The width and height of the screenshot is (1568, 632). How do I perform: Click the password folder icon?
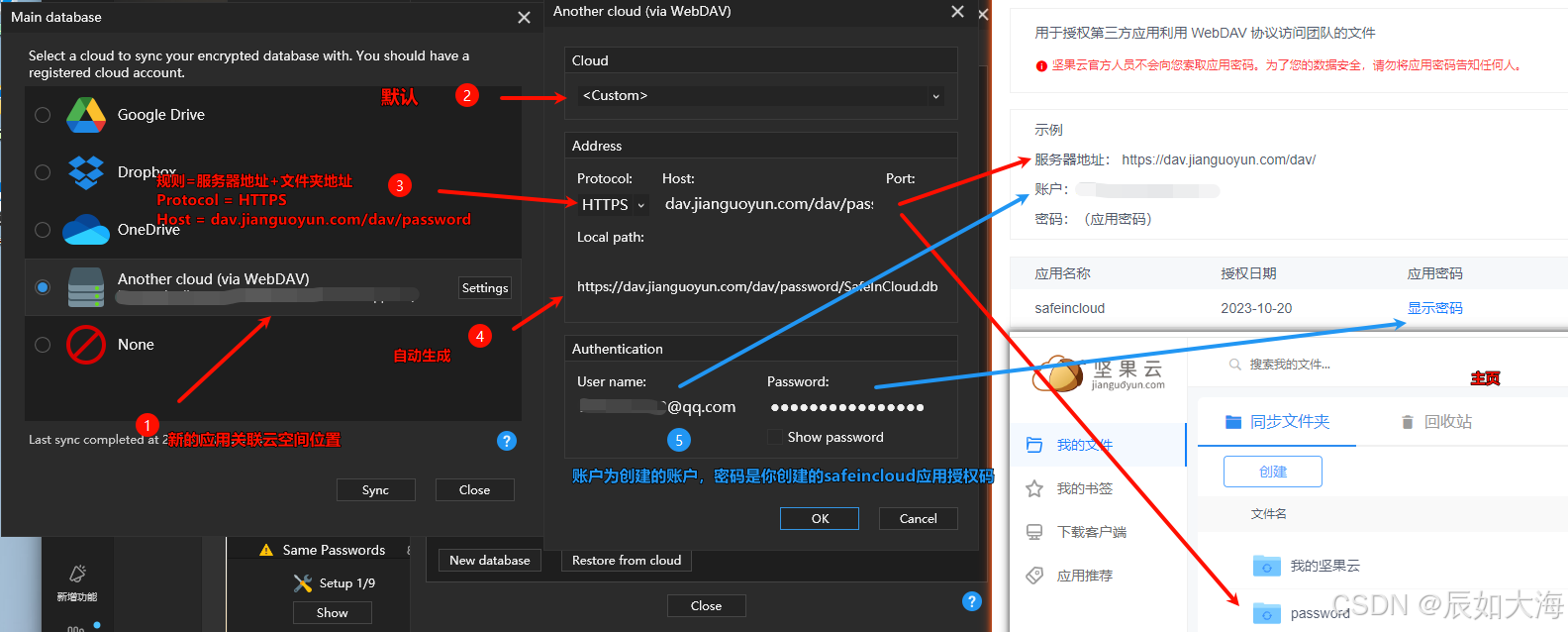[x=1267, y=613]
